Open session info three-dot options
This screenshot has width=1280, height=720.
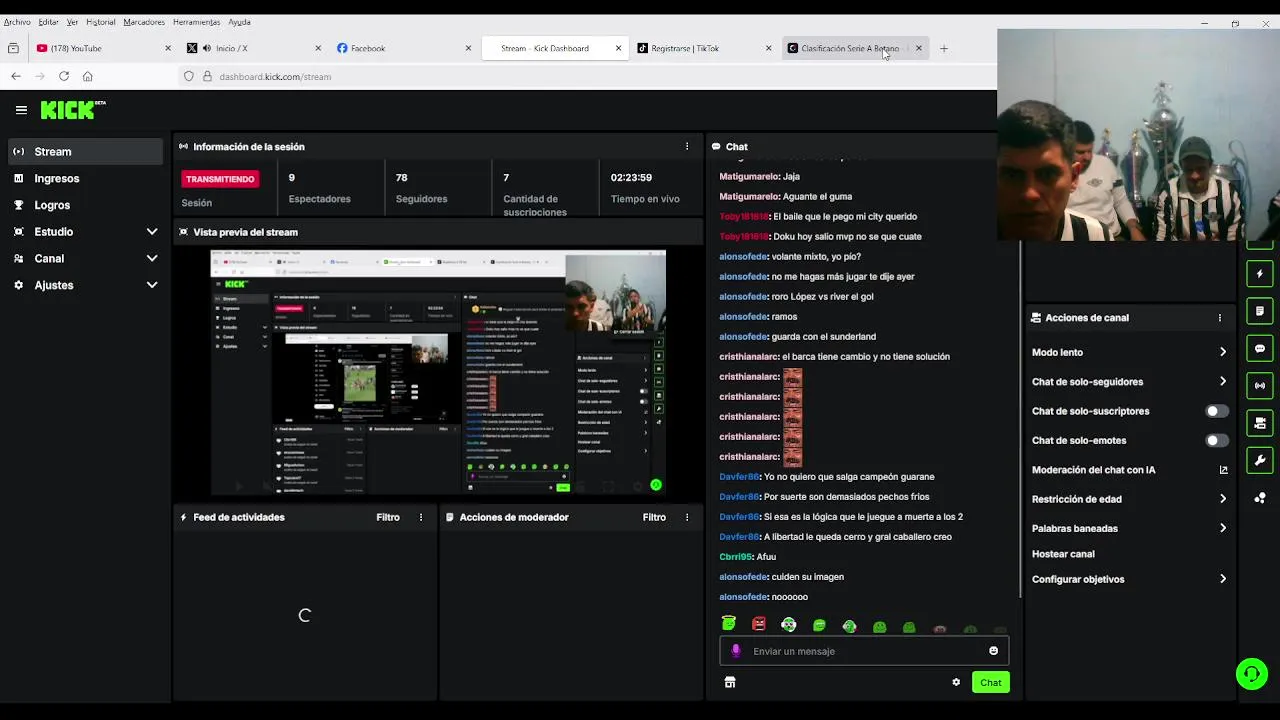[x=687, y=146]
